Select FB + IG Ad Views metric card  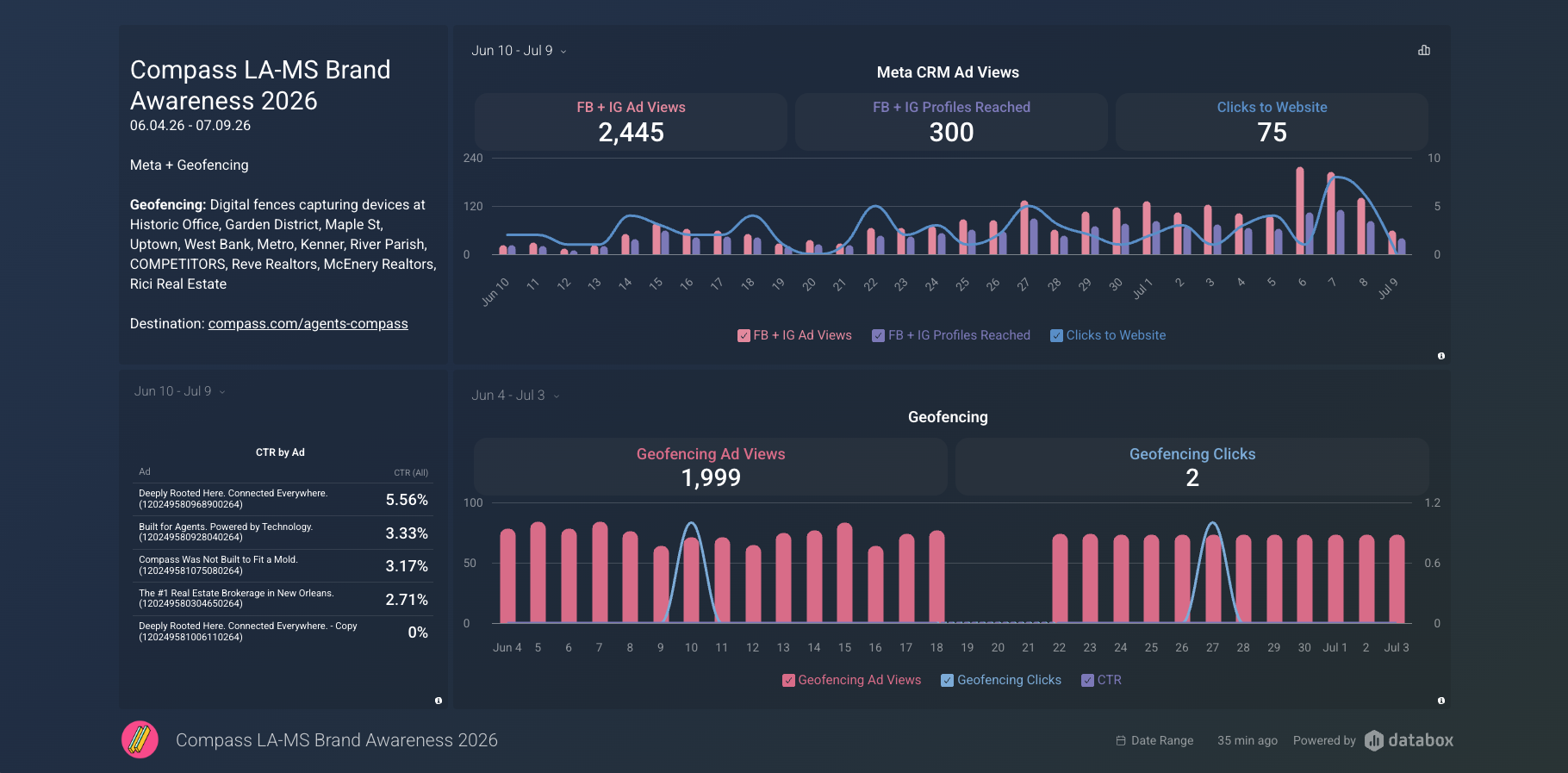[631, 122]
